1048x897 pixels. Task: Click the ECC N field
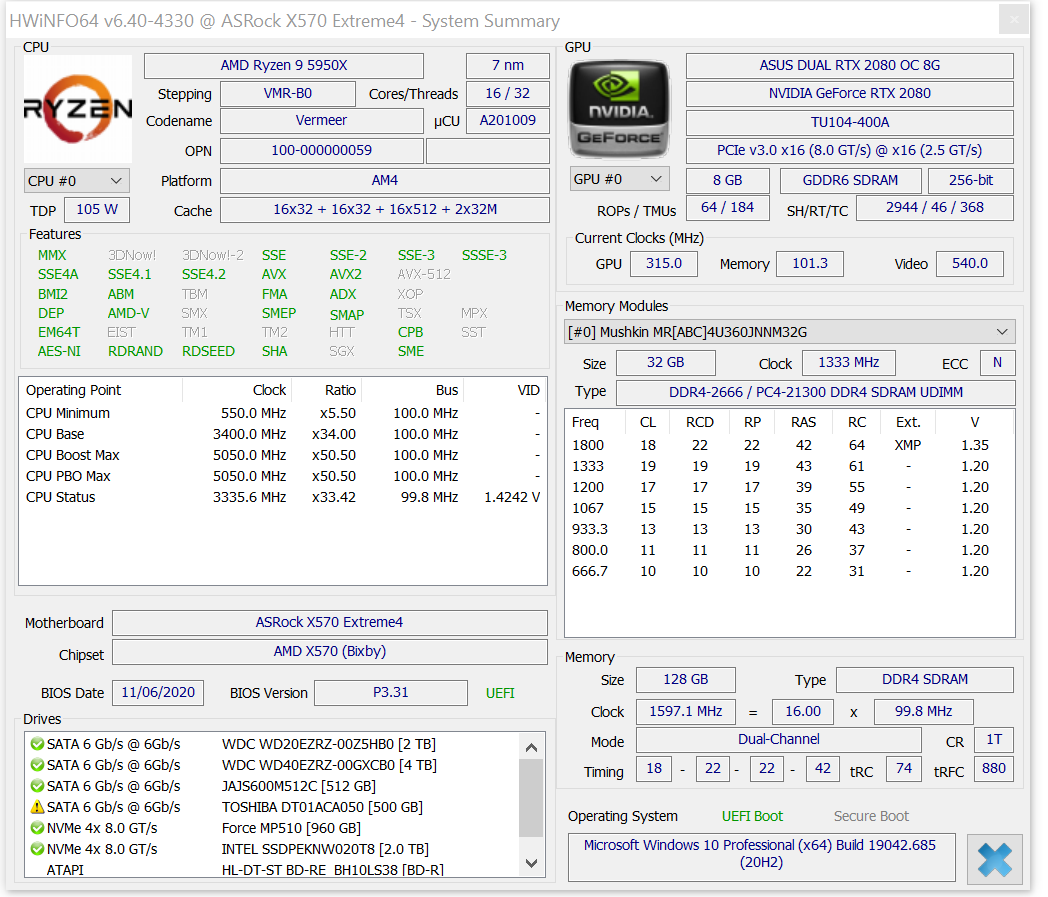[x=997, y=363]
